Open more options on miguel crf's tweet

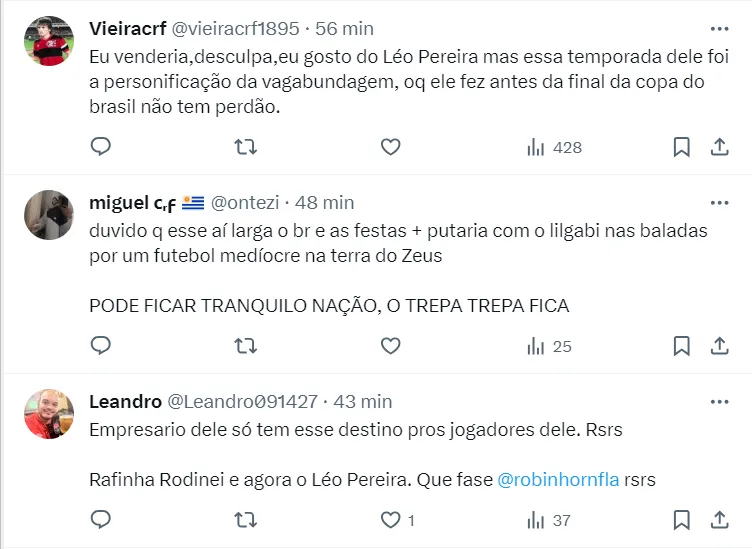[x=719, y=203]
